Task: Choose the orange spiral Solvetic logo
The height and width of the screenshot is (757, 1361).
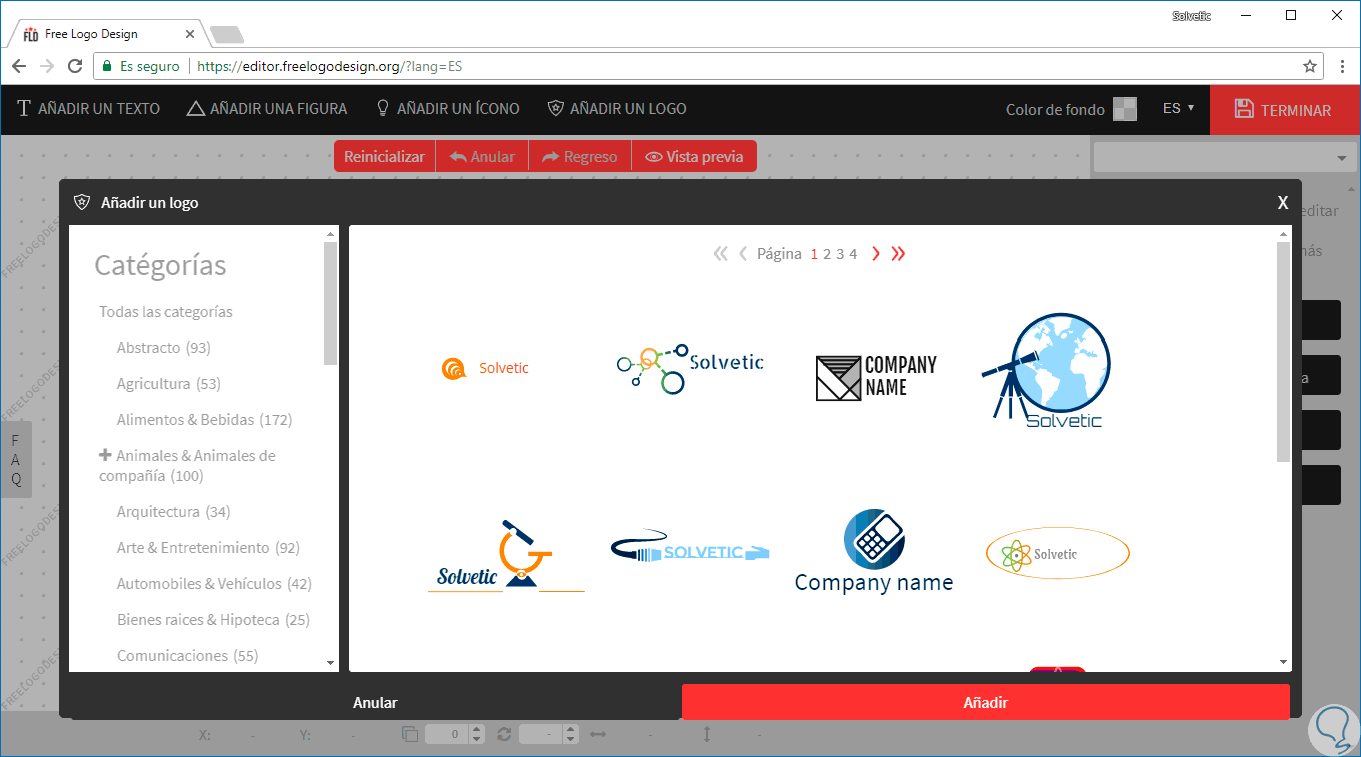Action: (485, 369)
